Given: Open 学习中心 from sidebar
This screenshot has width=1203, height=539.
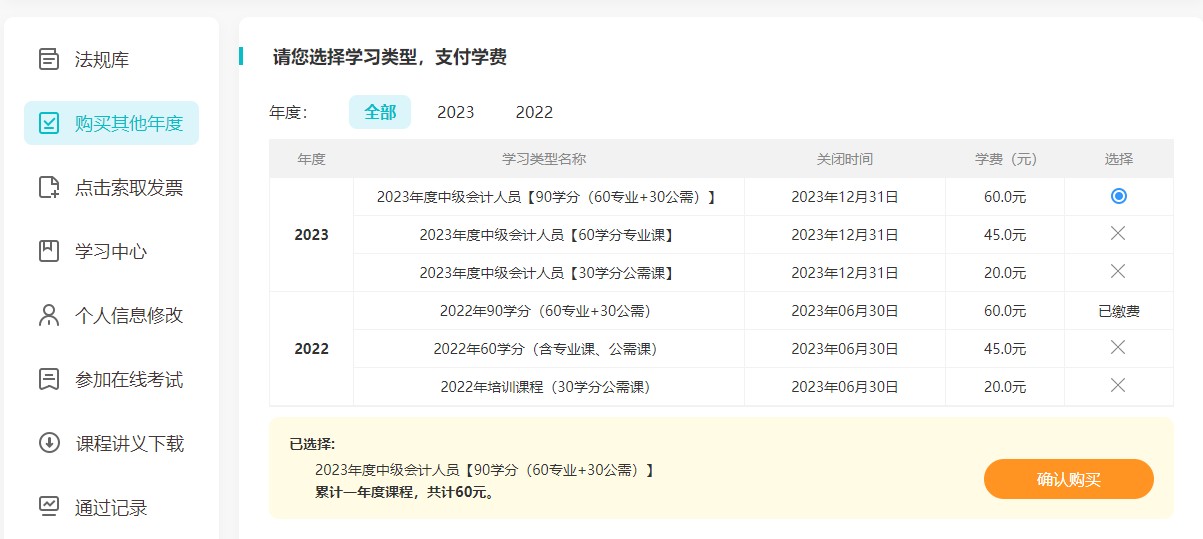Looking at the screenshot, I should tap(111, 251).
